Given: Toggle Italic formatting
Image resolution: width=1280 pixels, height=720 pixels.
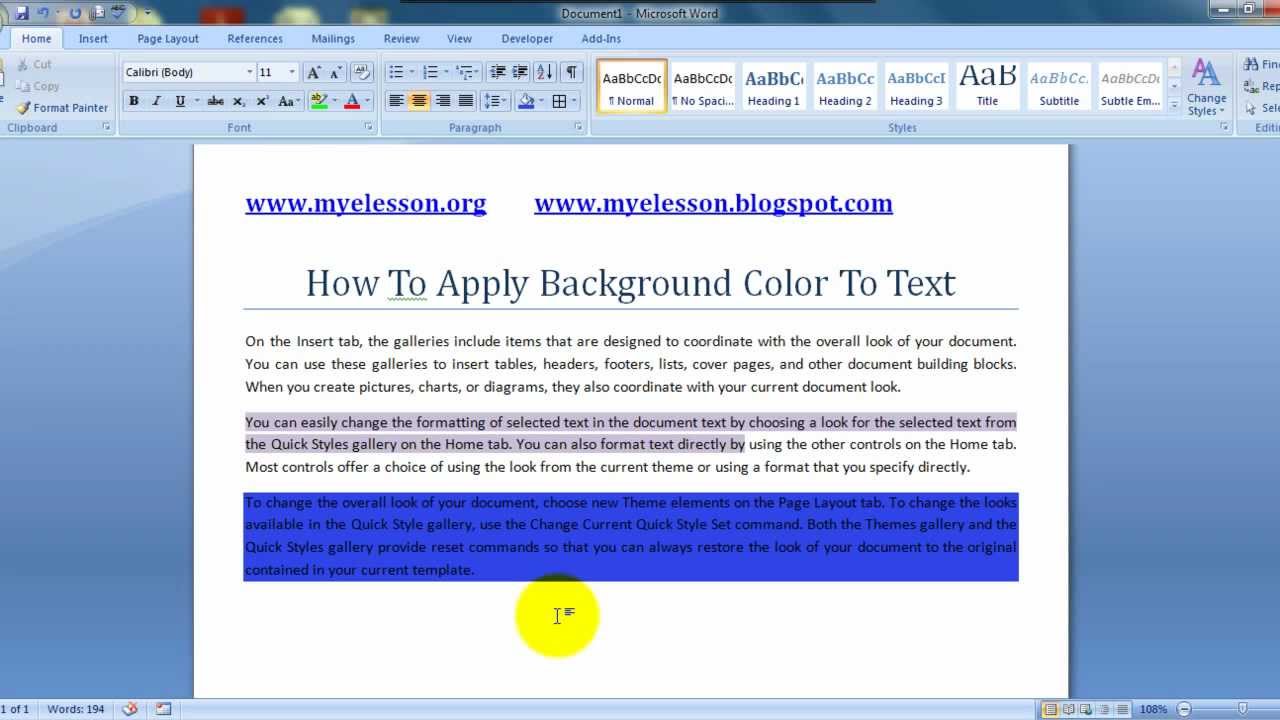Looking at the screenshot, I should click(x=157, y=101).
